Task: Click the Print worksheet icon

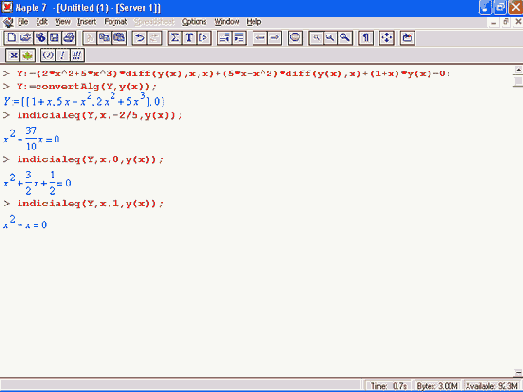Action: 69,38
